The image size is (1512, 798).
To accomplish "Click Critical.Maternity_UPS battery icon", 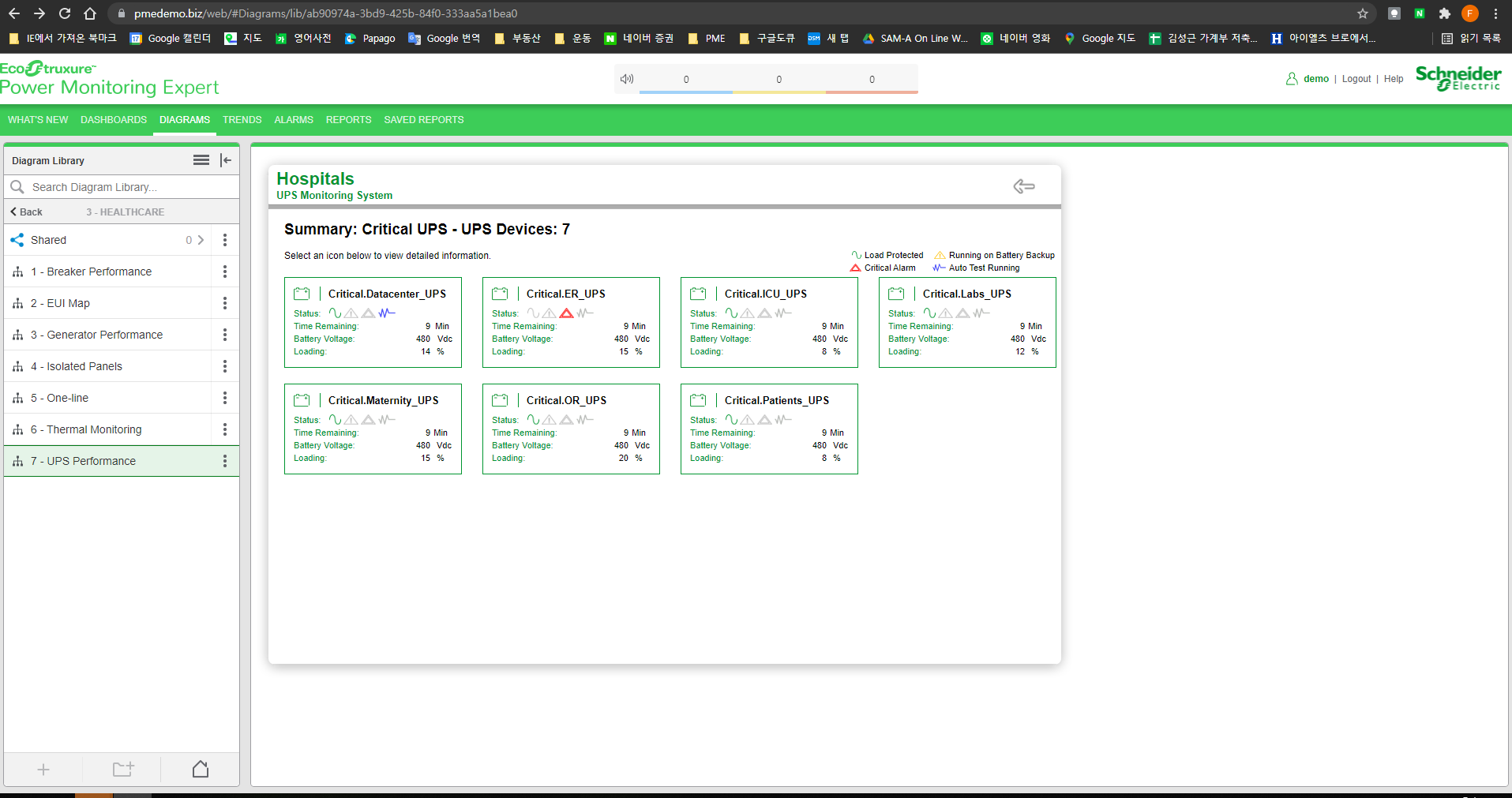I will 302,400.
